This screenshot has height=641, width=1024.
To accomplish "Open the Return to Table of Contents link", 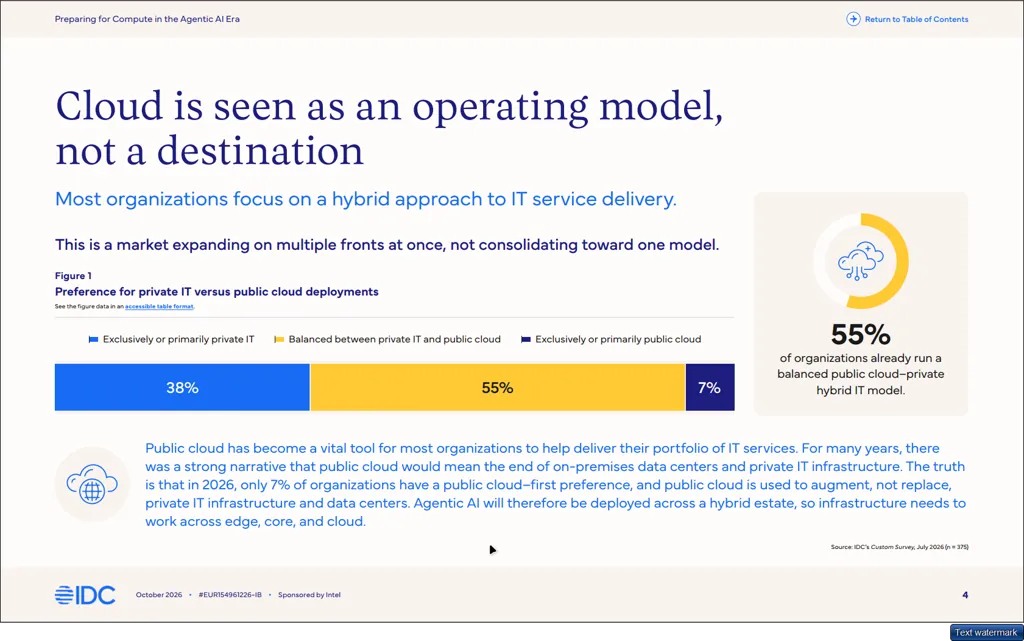I will coord(907,19).
